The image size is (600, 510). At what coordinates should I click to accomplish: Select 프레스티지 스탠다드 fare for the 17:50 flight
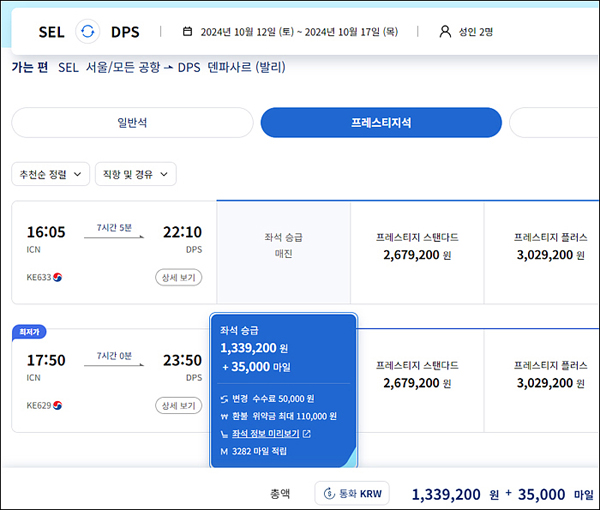point(417,381)
